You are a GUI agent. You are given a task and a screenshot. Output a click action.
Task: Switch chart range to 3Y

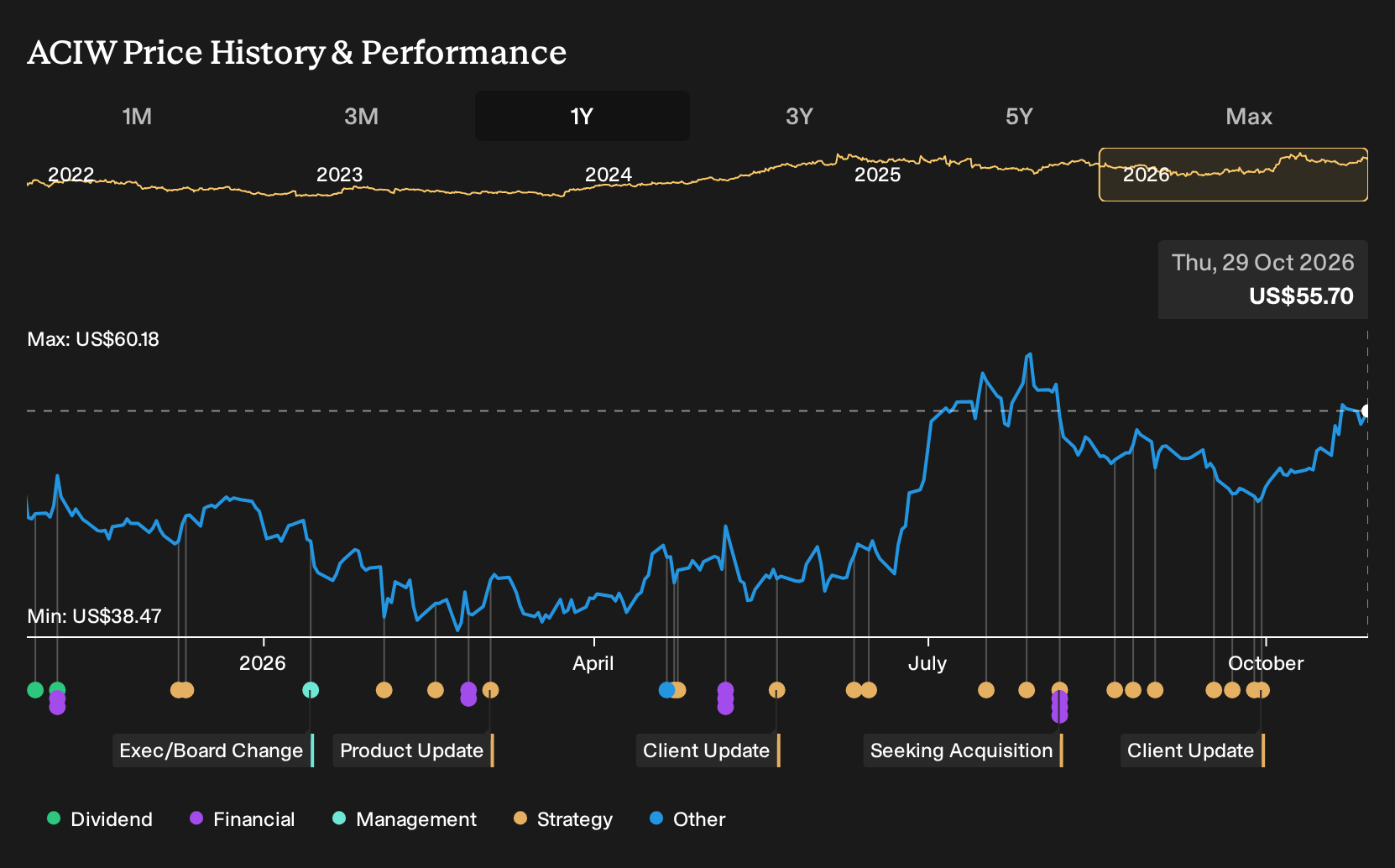click(x=799, y=116)
